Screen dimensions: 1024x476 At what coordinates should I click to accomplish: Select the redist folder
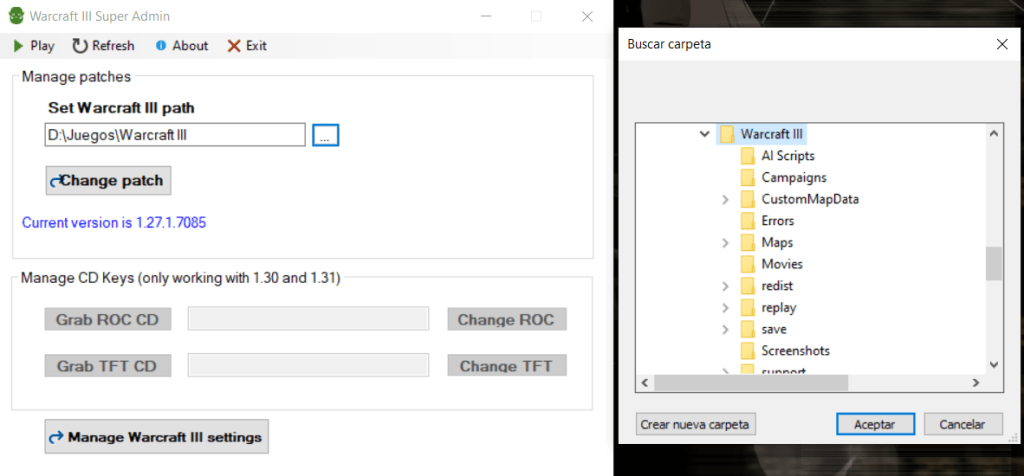coord(777,286)
